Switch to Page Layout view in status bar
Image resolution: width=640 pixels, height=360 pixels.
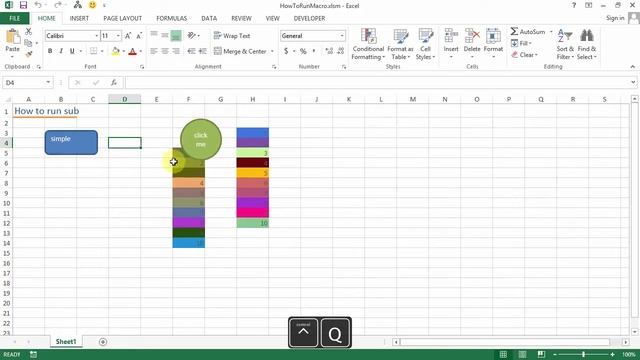pos(522,354)
